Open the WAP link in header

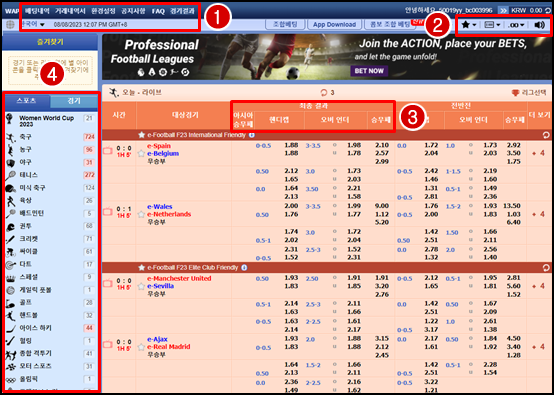12,11
